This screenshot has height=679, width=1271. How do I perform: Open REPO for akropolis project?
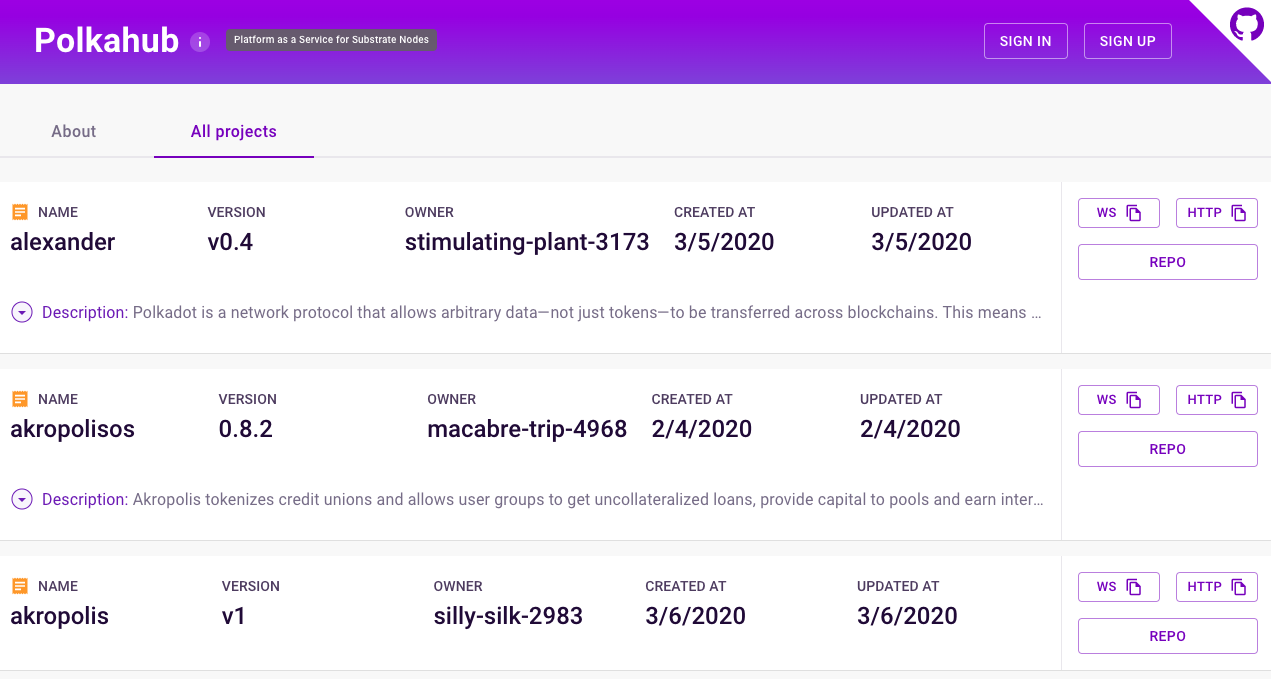1168,636
